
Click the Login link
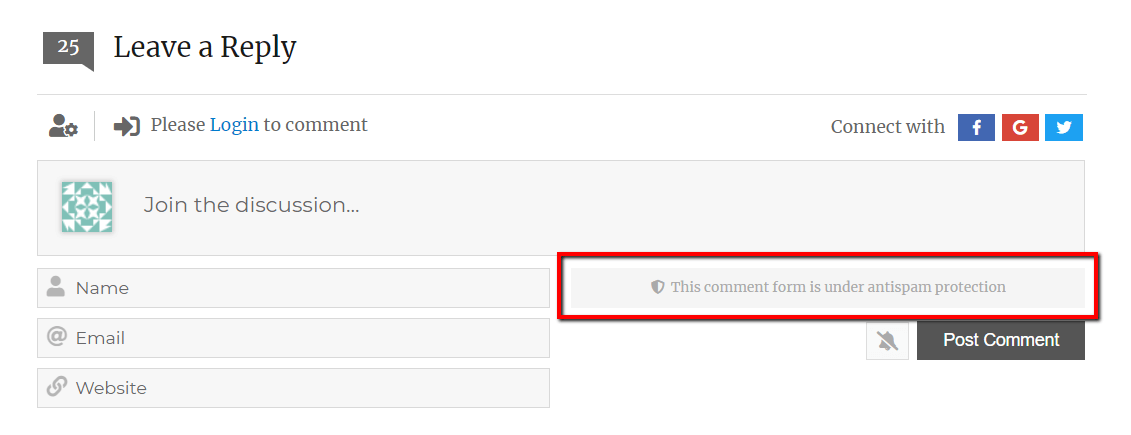[x=234, y=125]
